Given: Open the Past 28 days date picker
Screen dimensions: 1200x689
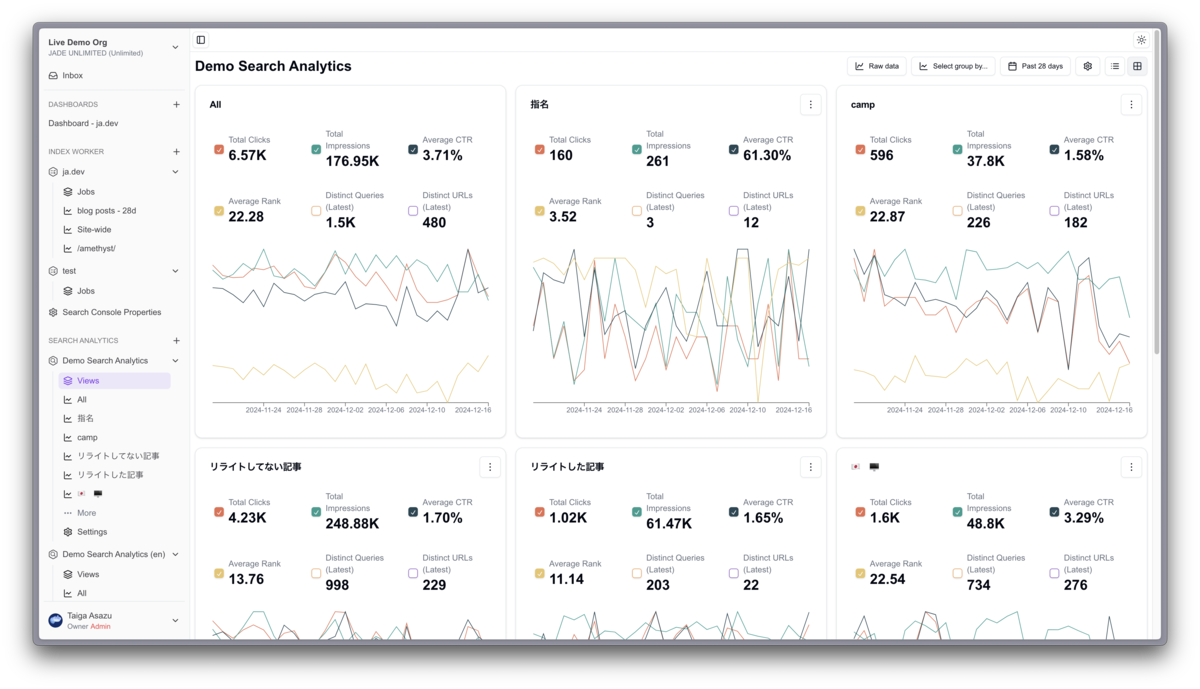Looking at the screenshot, I should 1035,66.
